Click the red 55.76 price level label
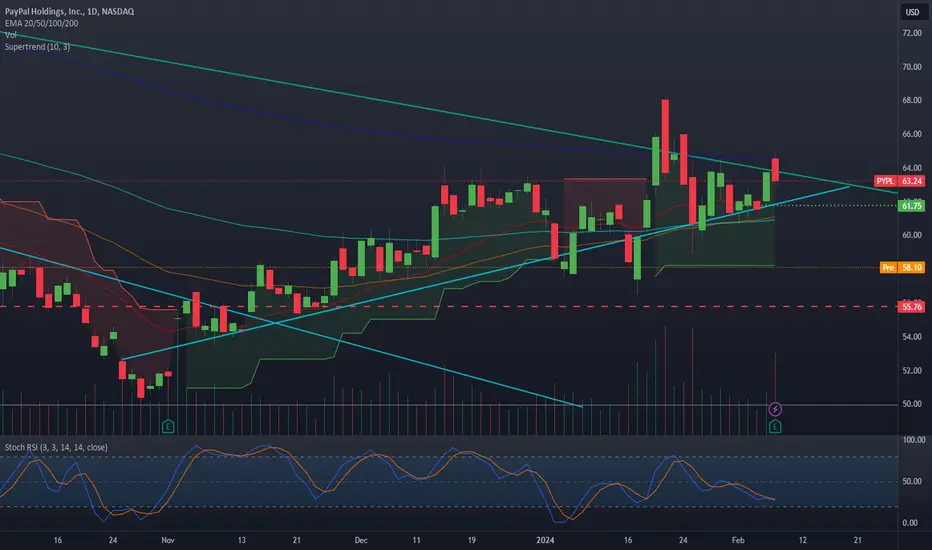 click(912, 307)
